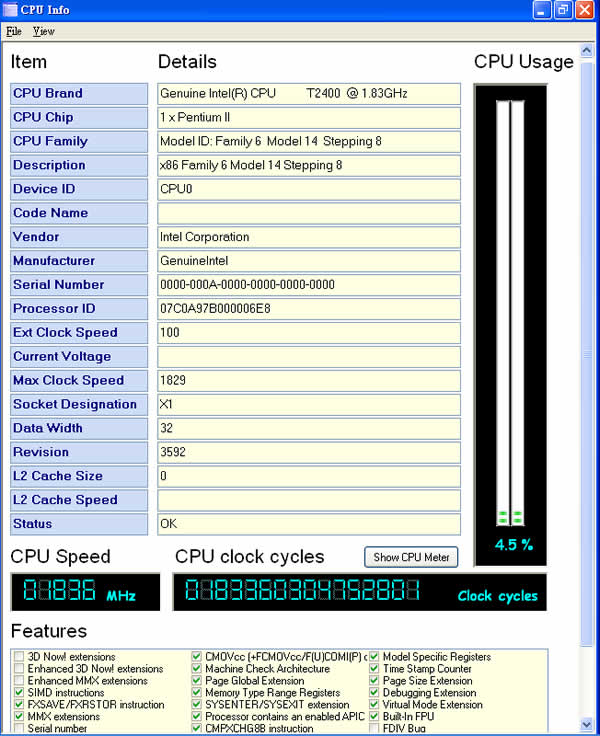
Task: Click the CPU Info title bar icon
Action: point(9,9)
